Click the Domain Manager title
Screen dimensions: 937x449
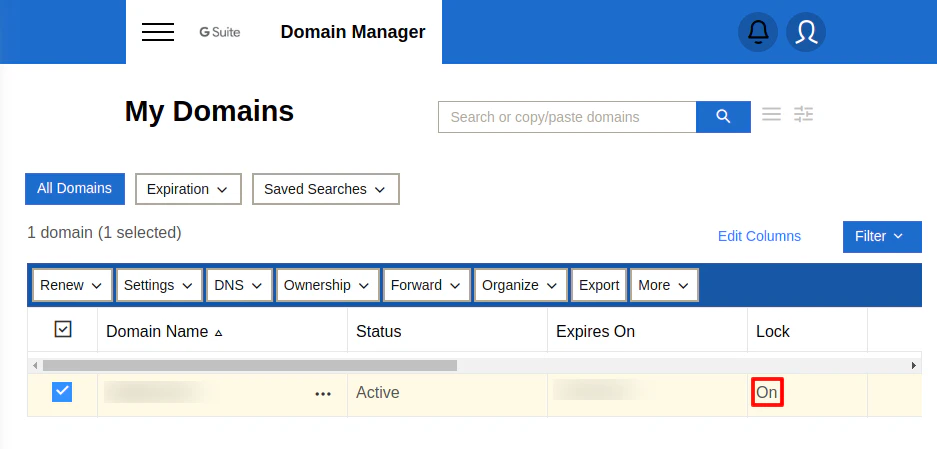tap(353, 32)
